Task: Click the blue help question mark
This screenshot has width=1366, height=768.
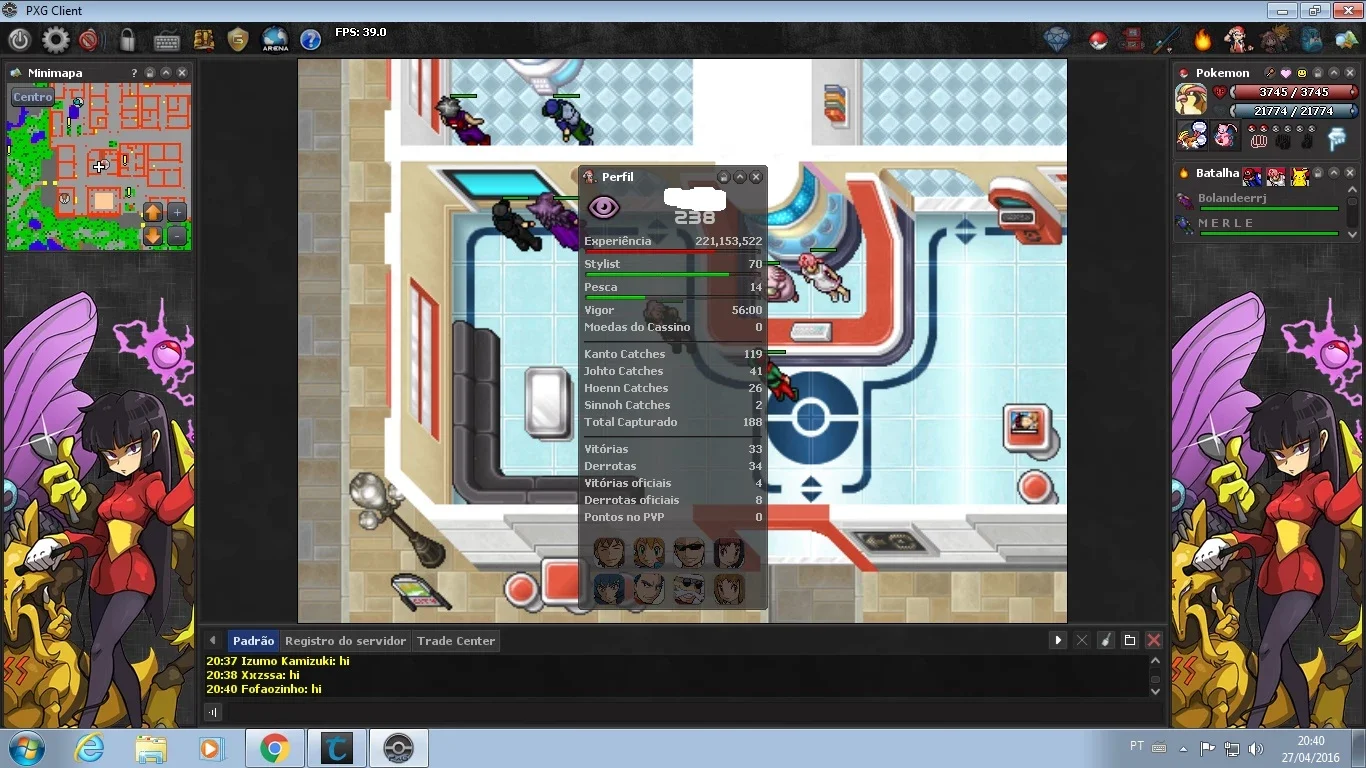Action: pyautogui.click(x=310, y=40)
